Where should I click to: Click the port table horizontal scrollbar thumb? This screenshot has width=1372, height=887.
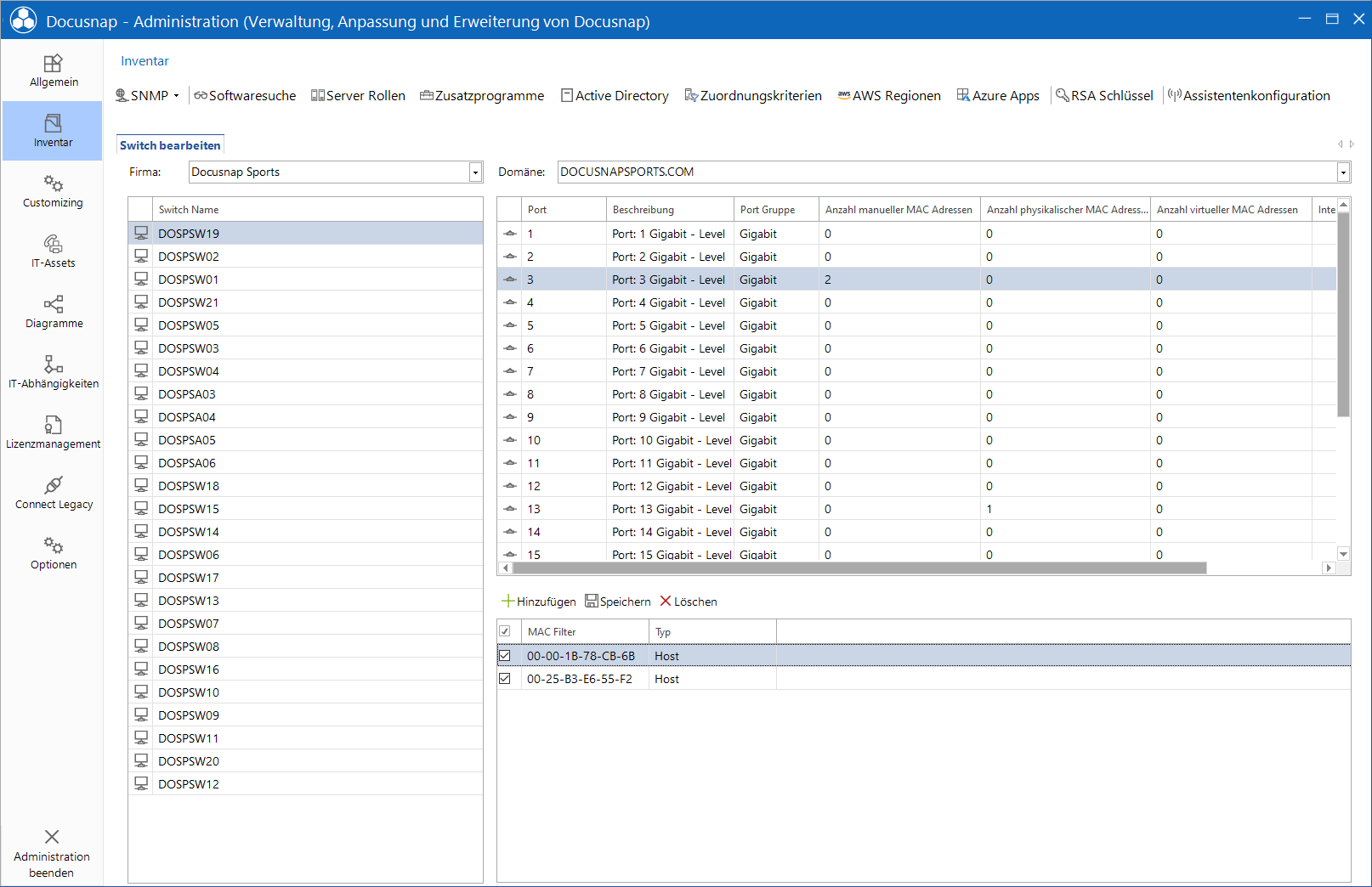pyautogui.click(x=859, y=568)
